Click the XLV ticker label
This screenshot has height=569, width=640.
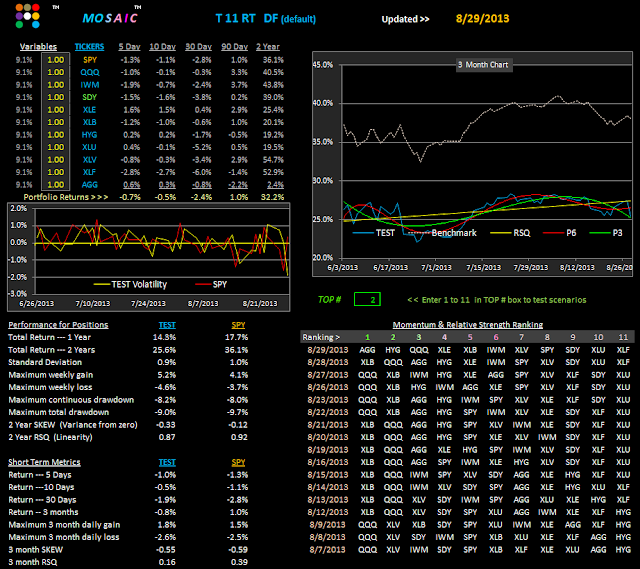tap(90, 160)
